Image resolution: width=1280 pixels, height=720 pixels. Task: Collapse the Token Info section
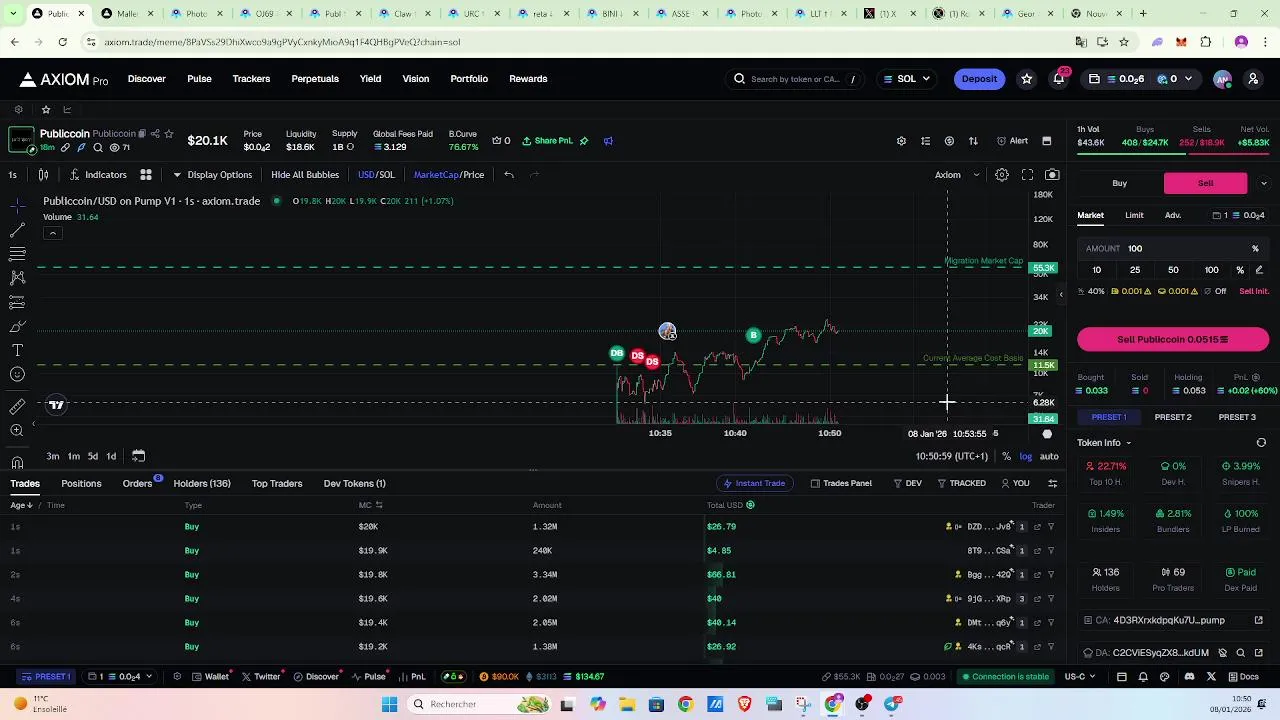(x=1105, y=443)
